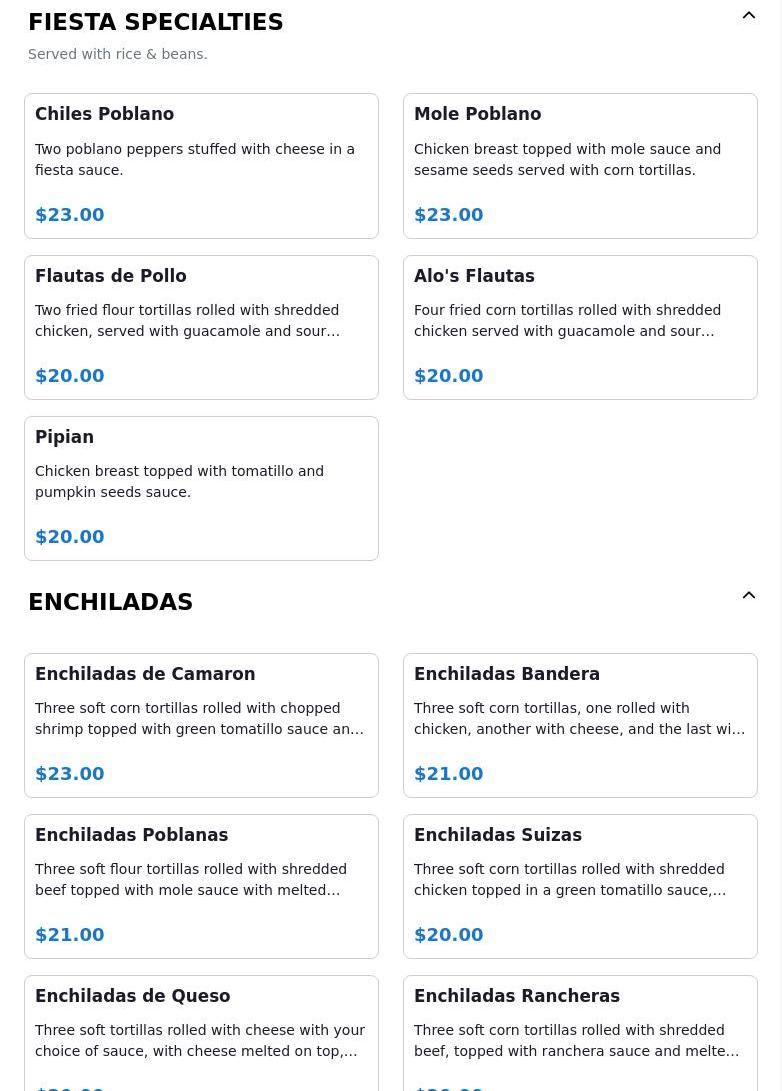Image resolution: width=782 pixels, height=1091 pixels.
Task: Click the FIESTA SPECIALTIES heading
Action: (x=156, y=22)
